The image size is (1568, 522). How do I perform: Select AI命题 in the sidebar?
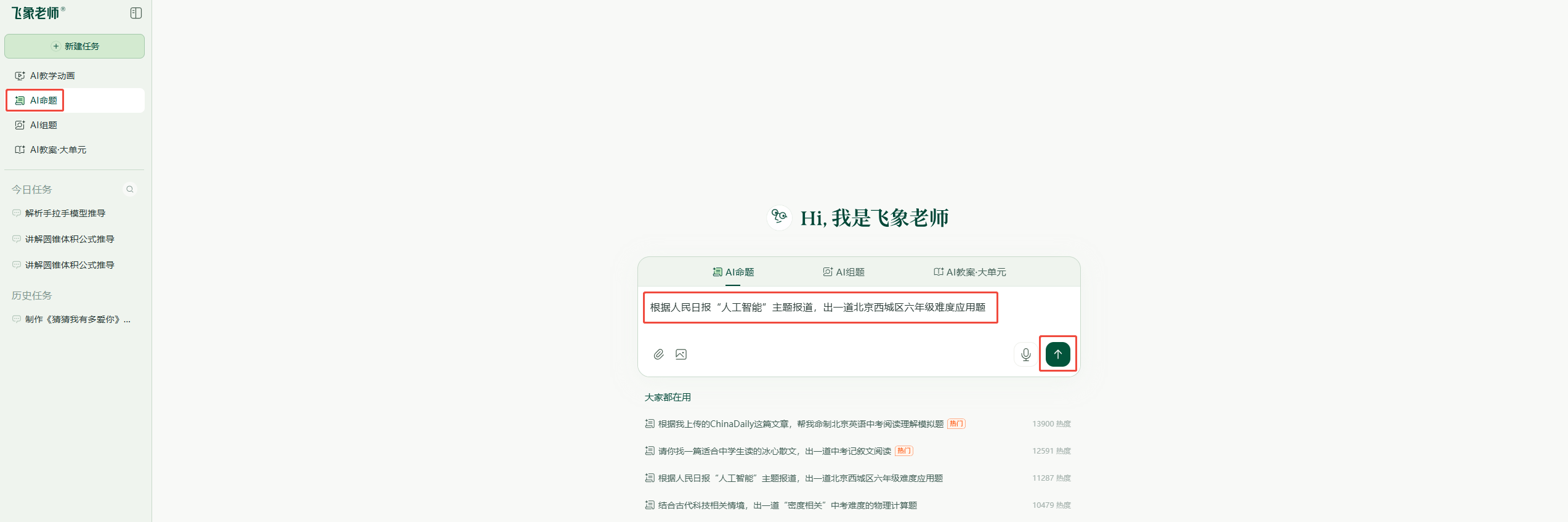(43, 100)
